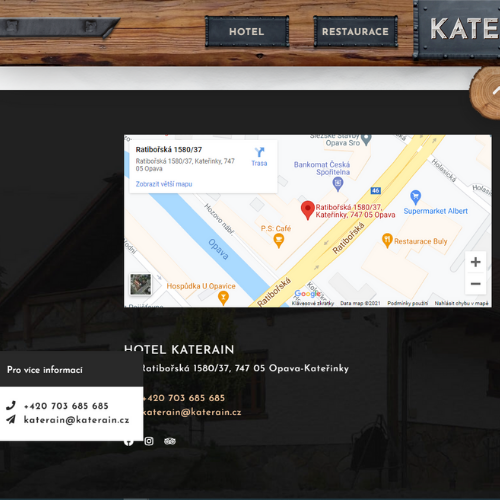The width and height of the screenshot is (500, 500).
Task: Select Bankomat Česká Spořitelna ATM marker
Action: click(338, 184)
